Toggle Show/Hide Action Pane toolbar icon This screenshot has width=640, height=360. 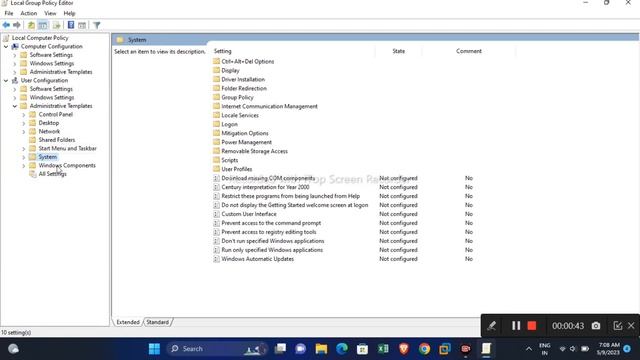coord(82,25)
